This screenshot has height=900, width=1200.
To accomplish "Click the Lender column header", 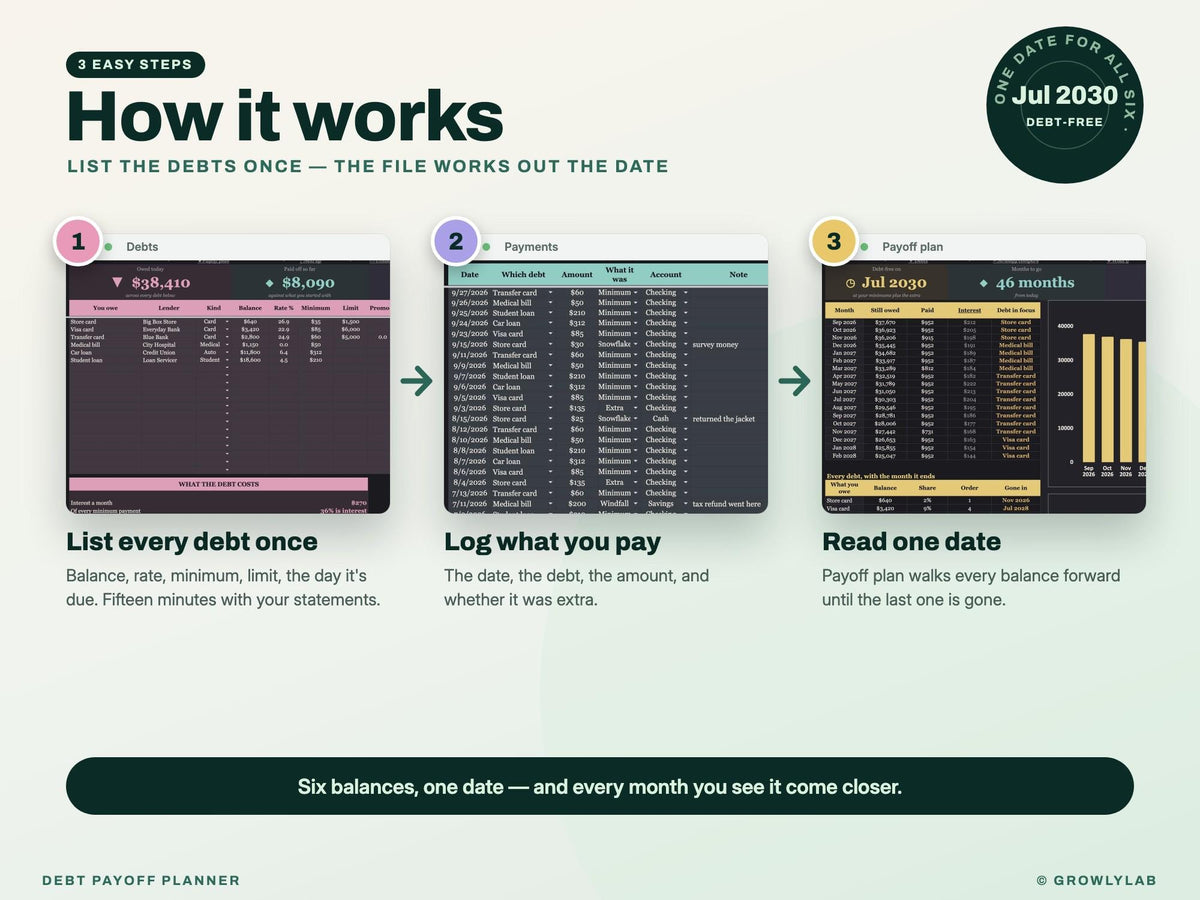I will [168, 308].
